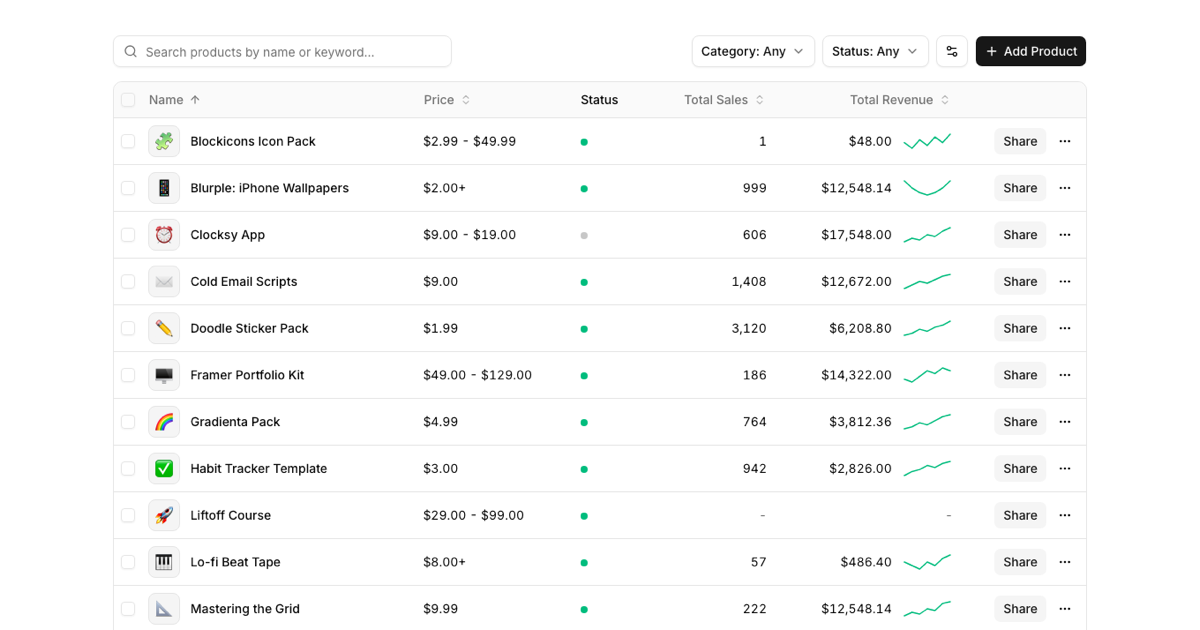Open more options for Habit Tracker Template
Screen dimensions: 1200x630
pyautogui.click(x=1065, y=468)
